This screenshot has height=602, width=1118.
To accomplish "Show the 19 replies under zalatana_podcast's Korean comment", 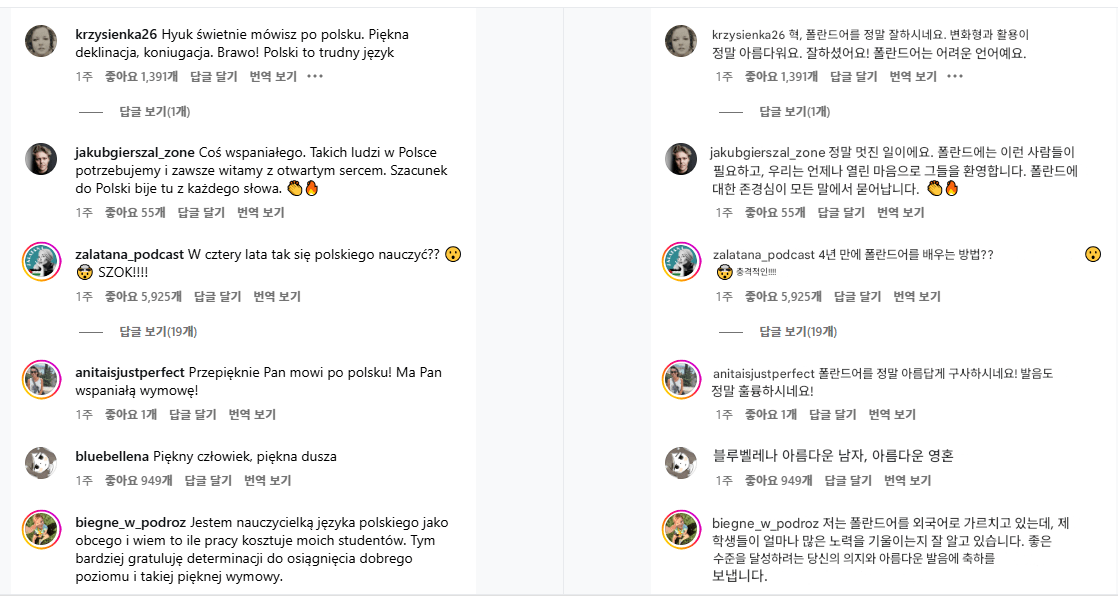I will 797,332.
